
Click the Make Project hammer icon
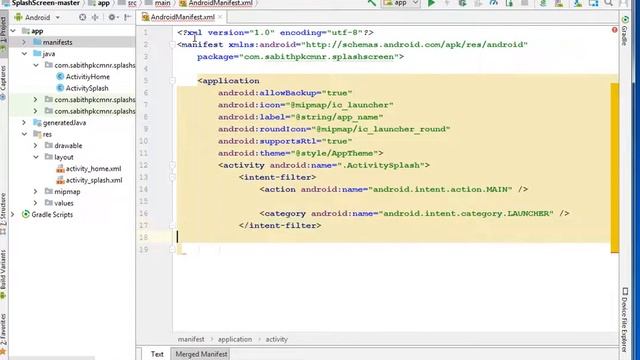371,3
